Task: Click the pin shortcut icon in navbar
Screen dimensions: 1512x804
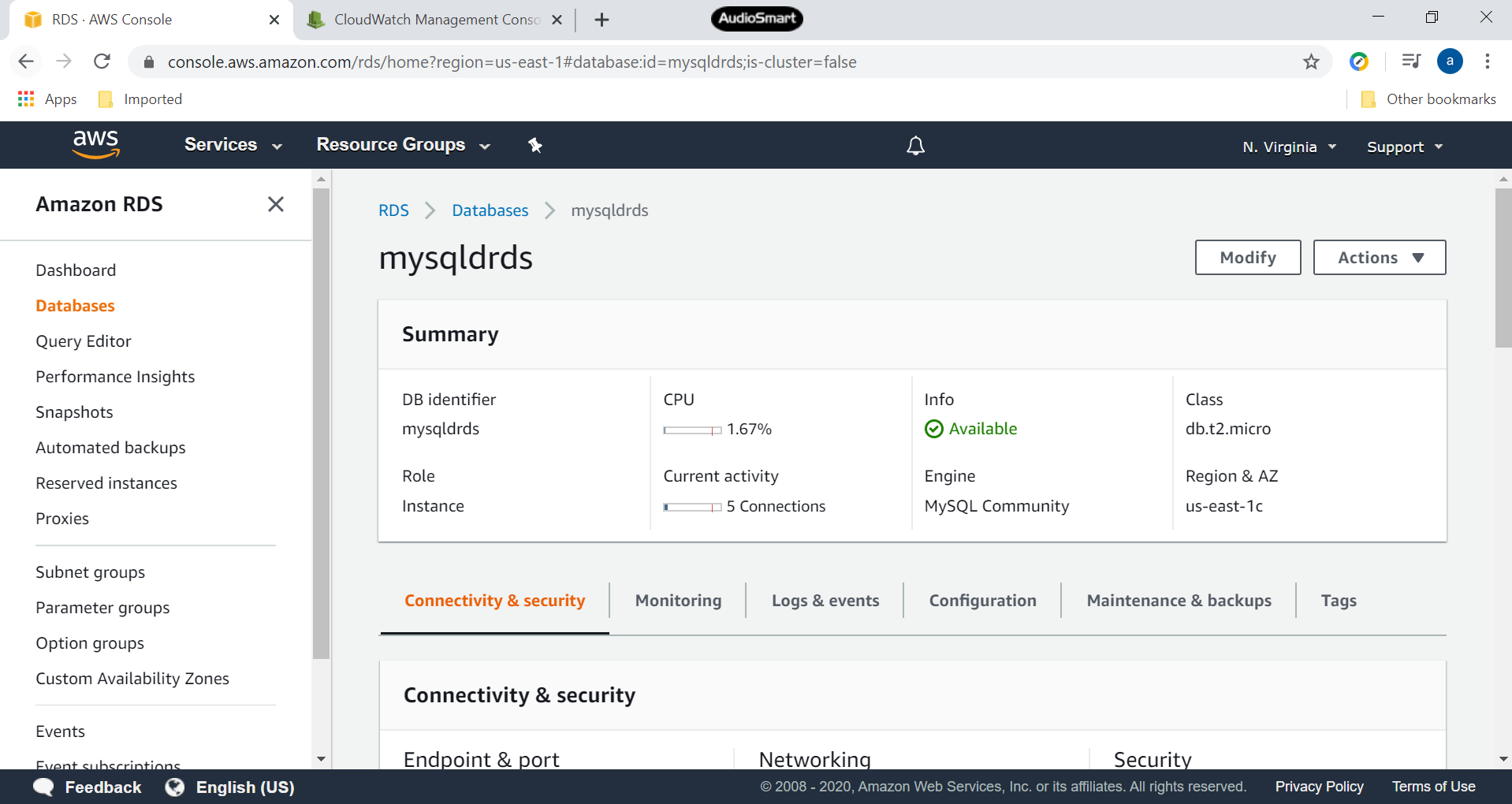Action: pos(535,145)
